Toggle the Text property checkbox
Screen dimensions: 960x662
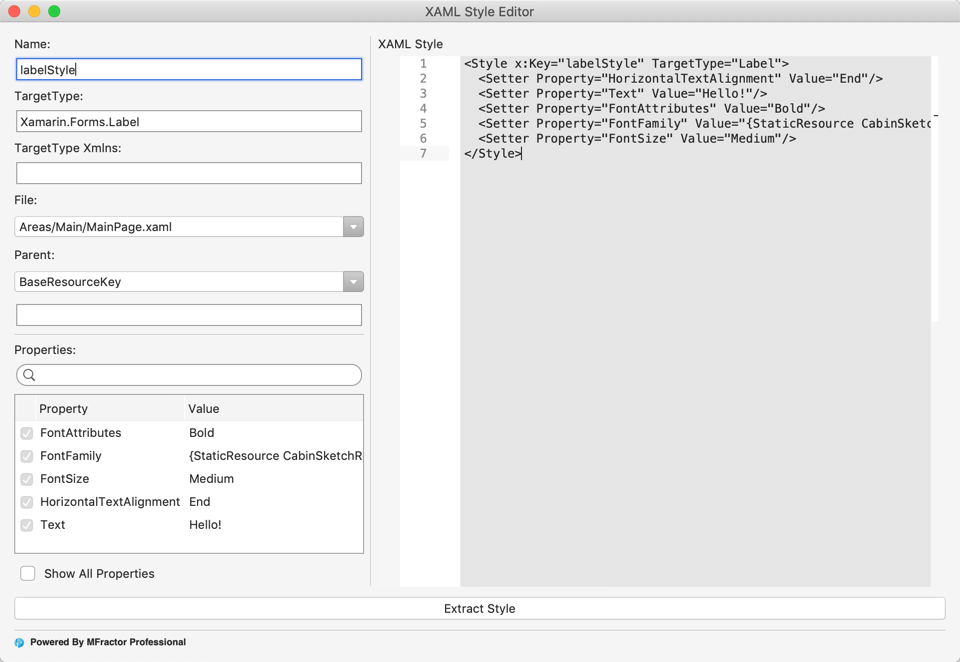click(x=27, y=525)
